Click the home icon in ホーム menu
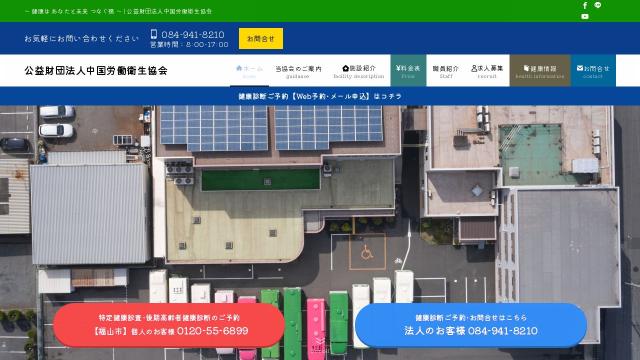This screenshot has height=360, width=640. point(239,68)
